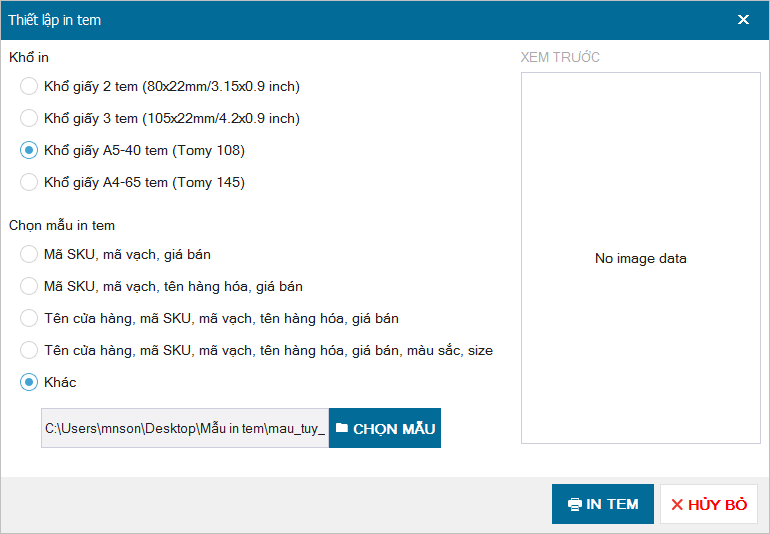Close the Thiết lập in tem dialog
Viewport: 770px width, 534px height.
point(743,20)
